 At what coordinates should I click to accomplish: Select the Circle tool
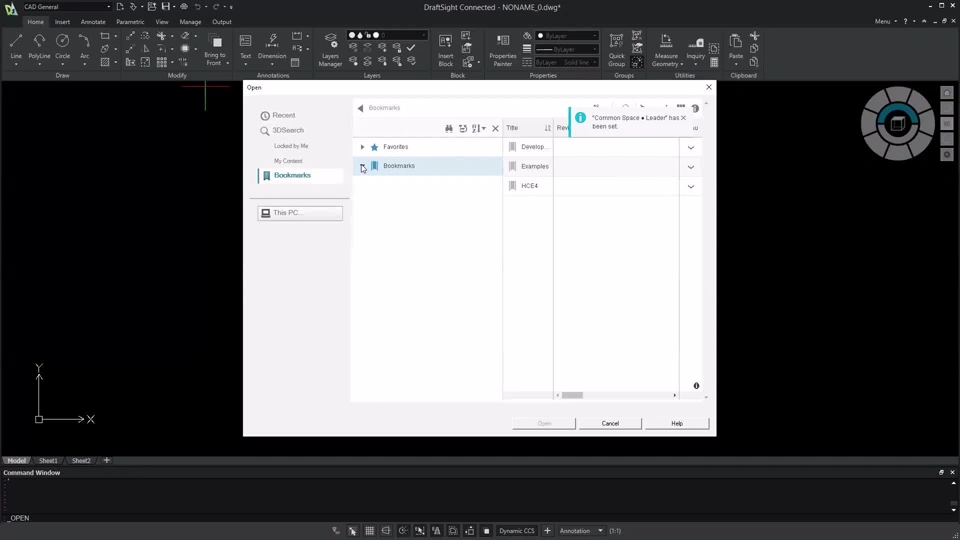(62, 47)
